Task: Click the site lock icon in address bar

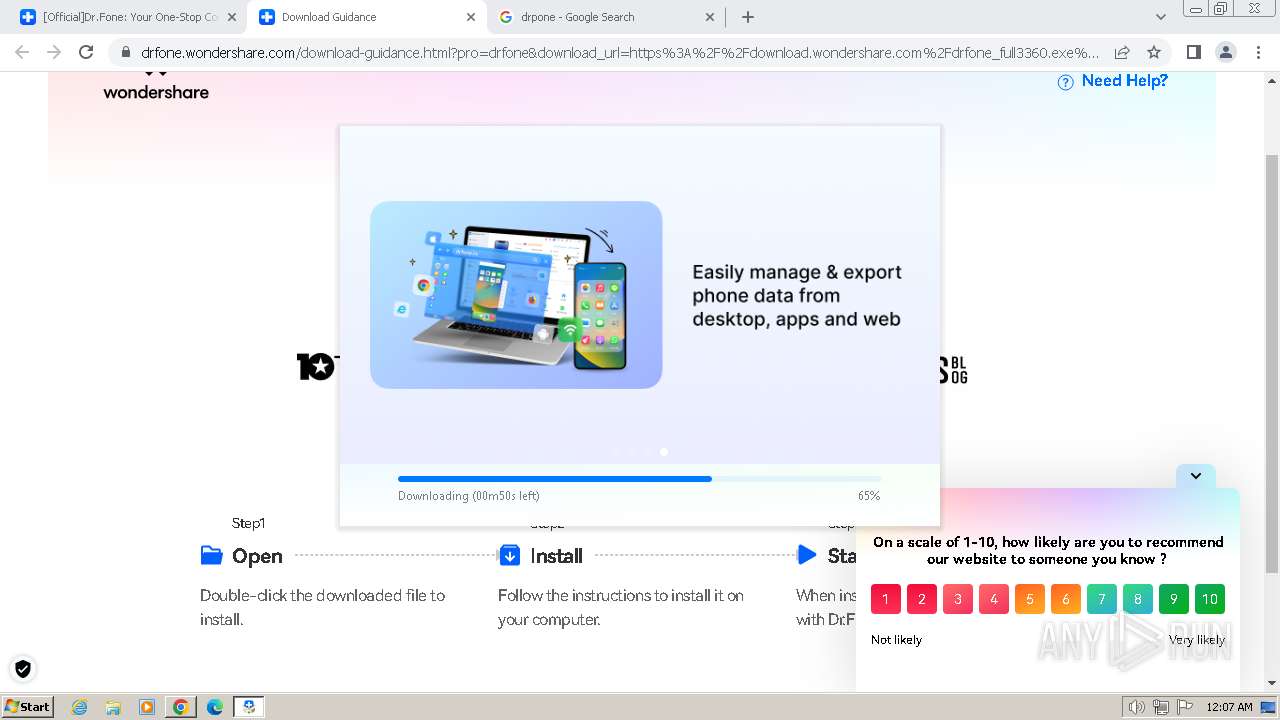Action: coord(125,52)
